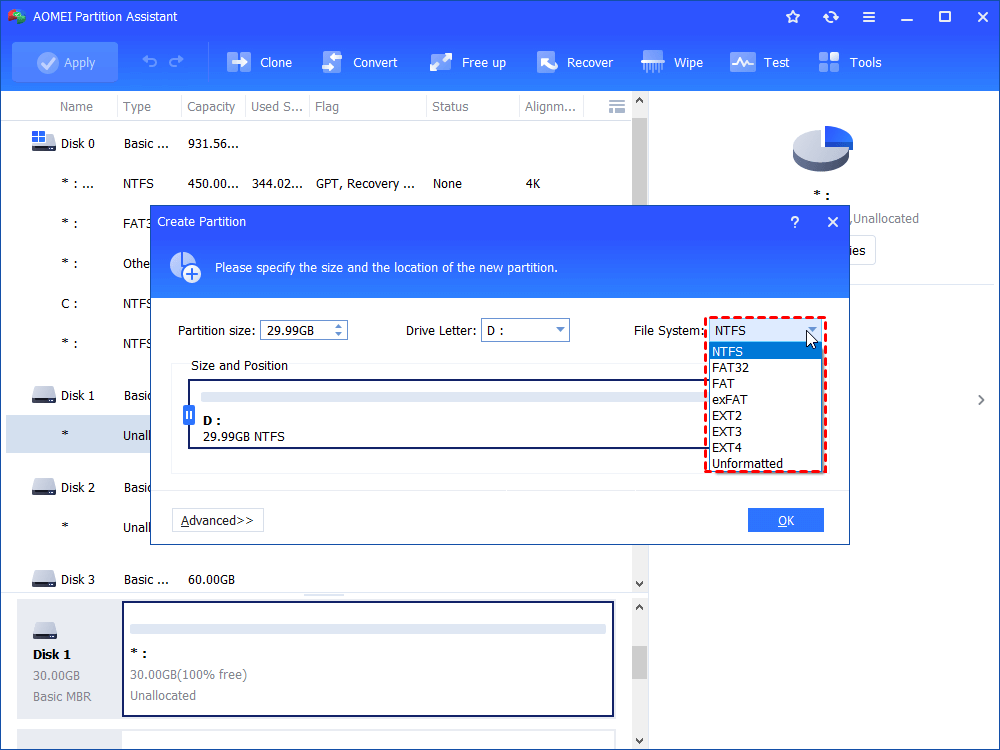Choose EXT4 in the file system dropdown

(x=726, y=447)
